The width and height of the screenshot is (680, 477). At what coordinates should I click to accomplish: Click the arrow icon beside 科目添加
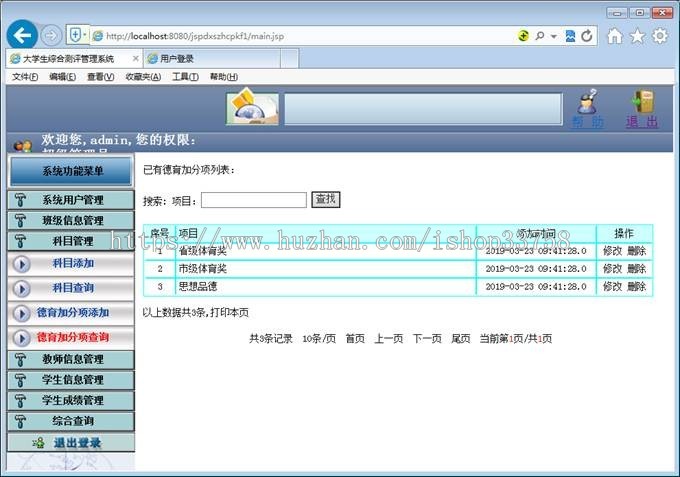[22, 264]
